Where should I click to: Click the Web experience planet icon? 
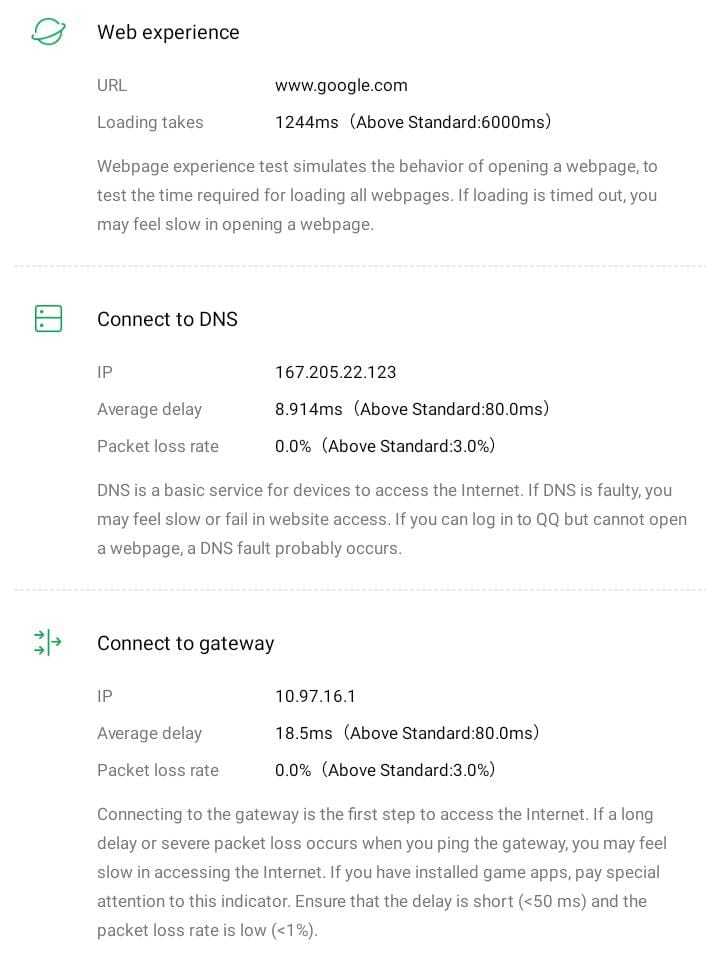pyautogui.click(x=48, y=32)
